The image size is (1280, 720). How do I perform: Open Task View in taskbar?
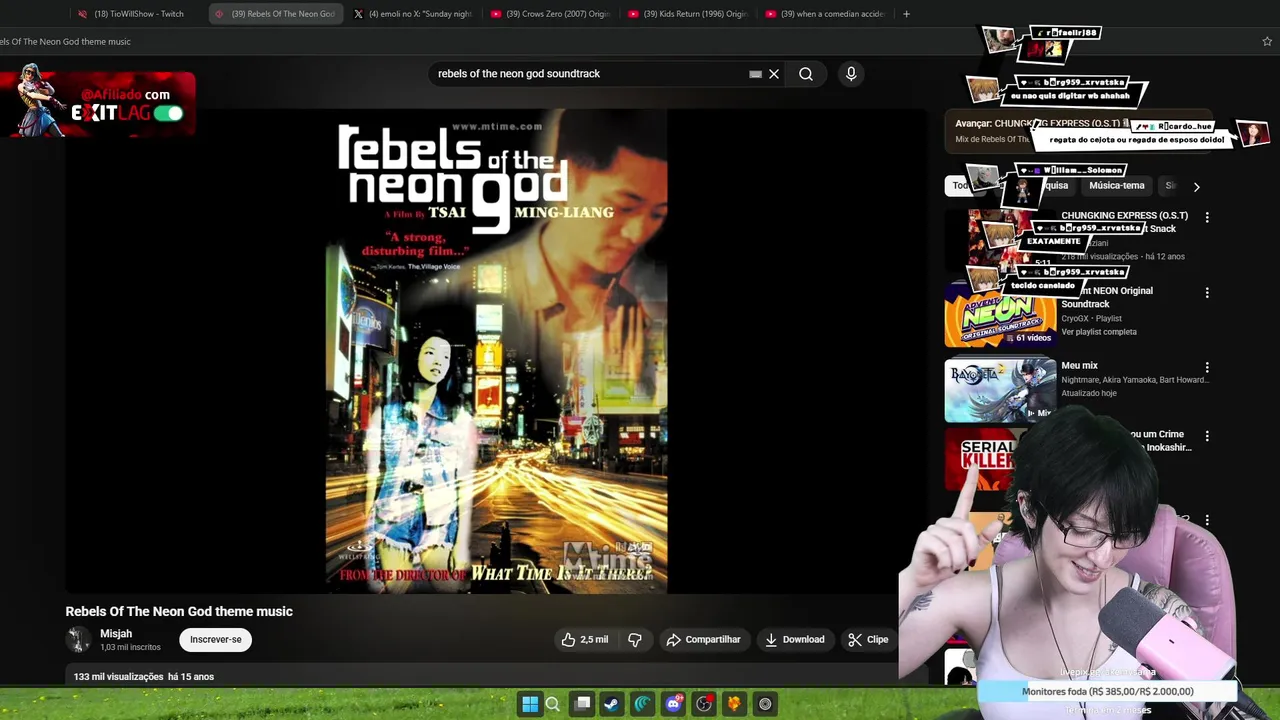(583, 704)
